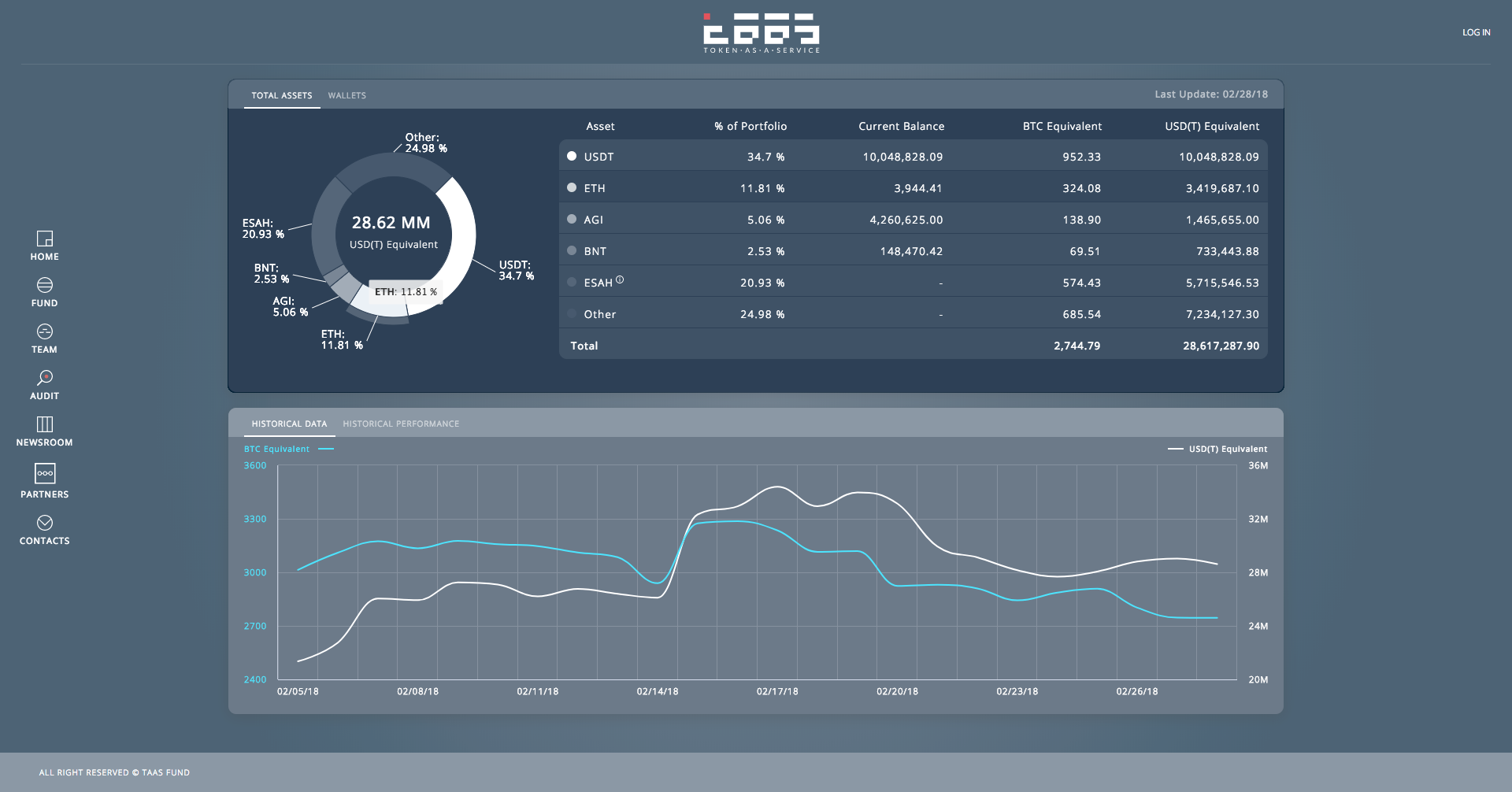Open the Contacts icon
Screen dimensions: 1512x792
pyautogui.click(x=45, y=523)
